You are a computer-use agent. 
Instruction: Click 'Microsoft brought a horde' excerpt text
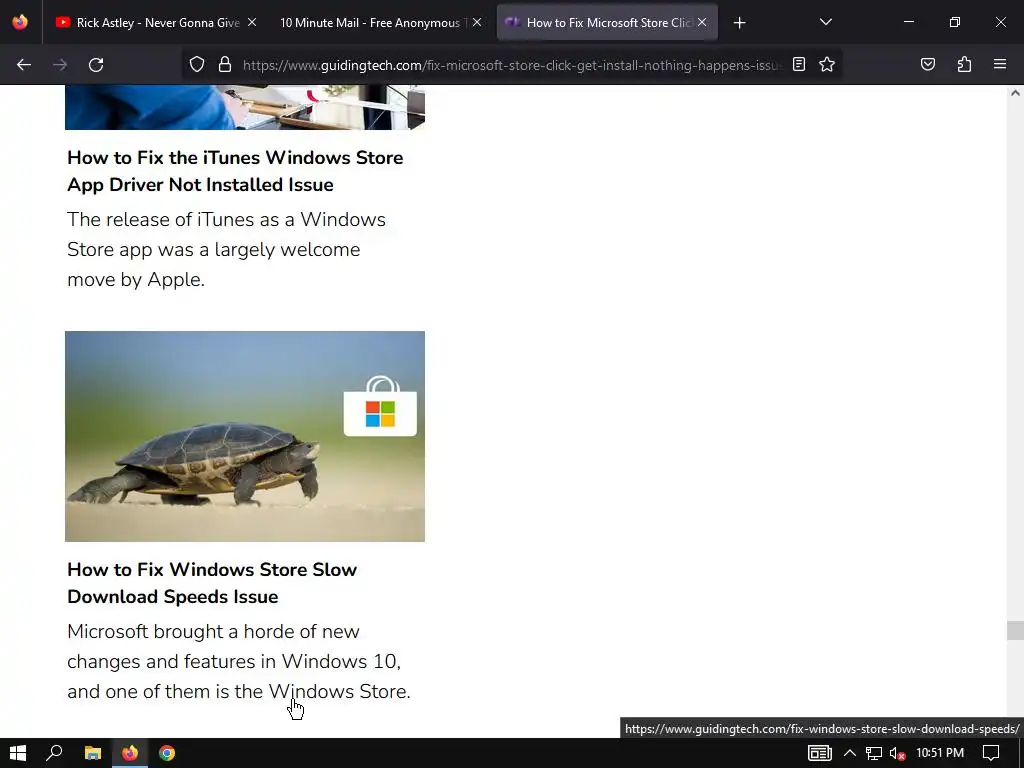click(239, 662)
